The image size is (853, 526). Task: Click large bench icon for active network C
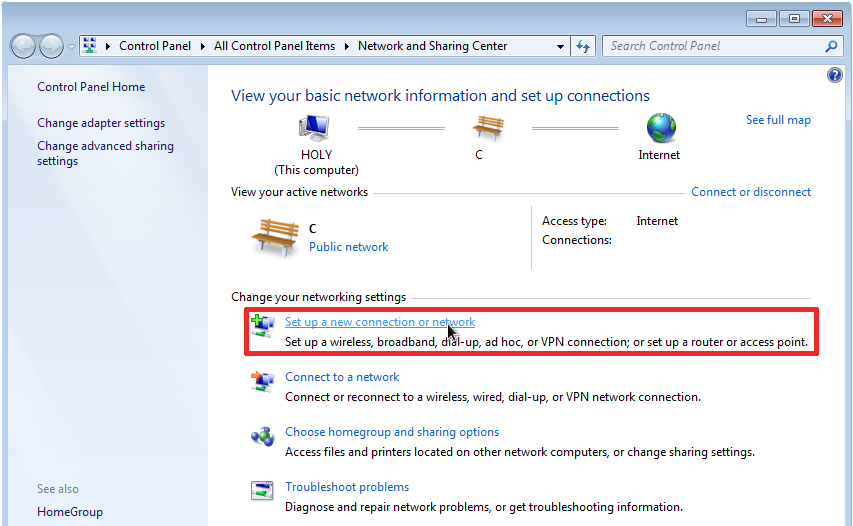[275, 237]
